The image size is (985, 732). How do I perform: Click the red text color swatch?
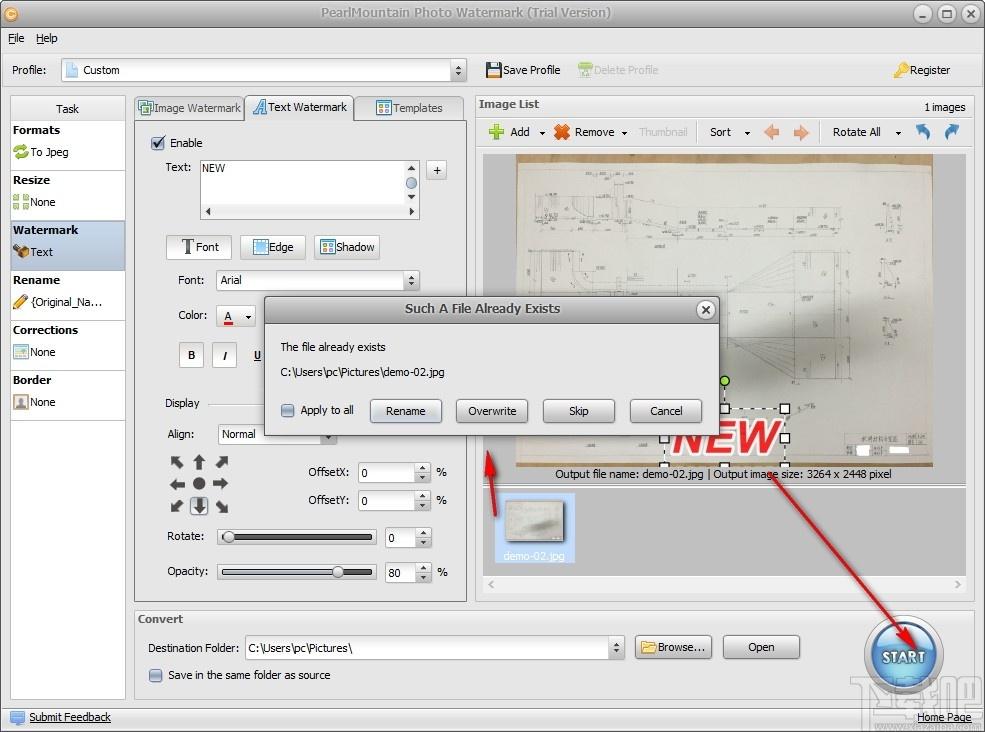[228, 316]
